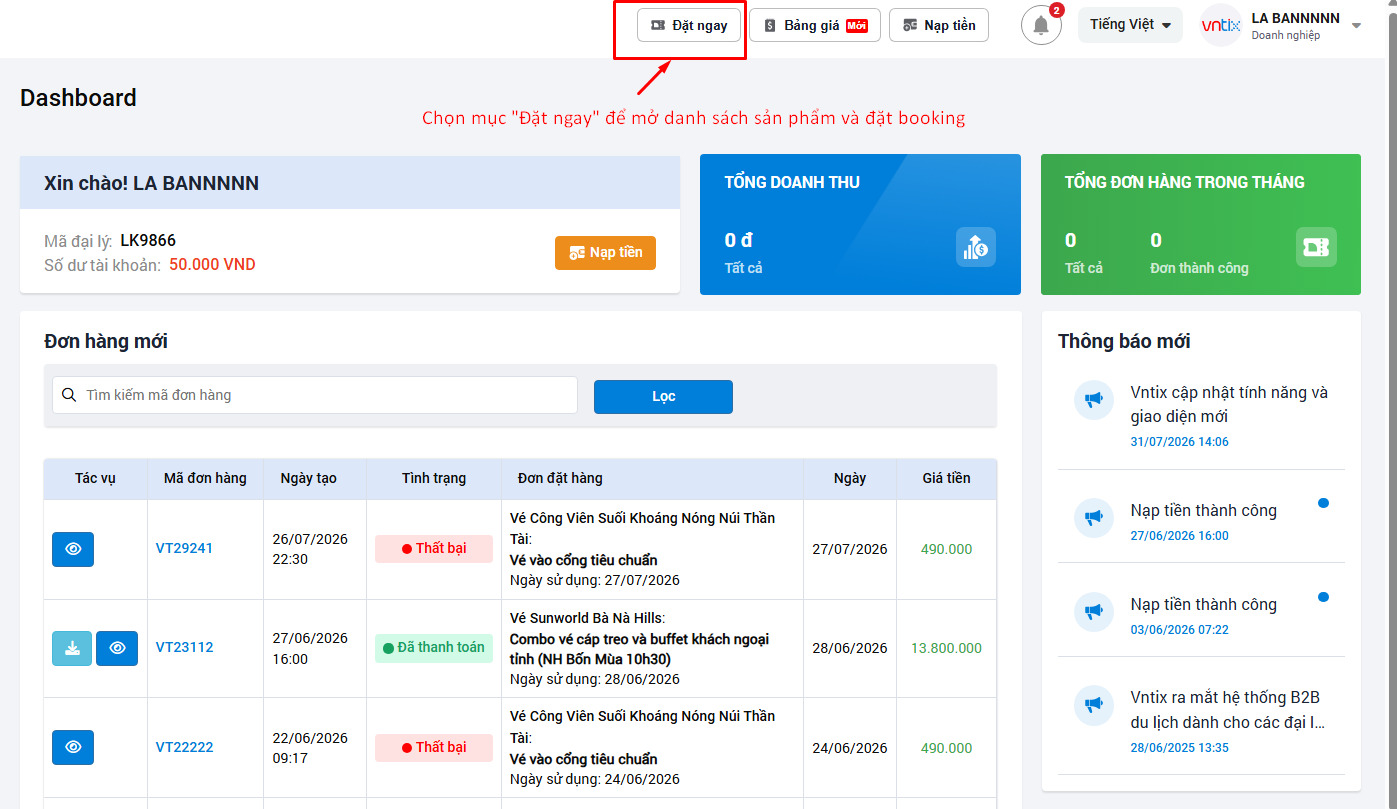Click account balance 50.000 VND
The width and height of the screenshot is (1397, 809).
212,265
